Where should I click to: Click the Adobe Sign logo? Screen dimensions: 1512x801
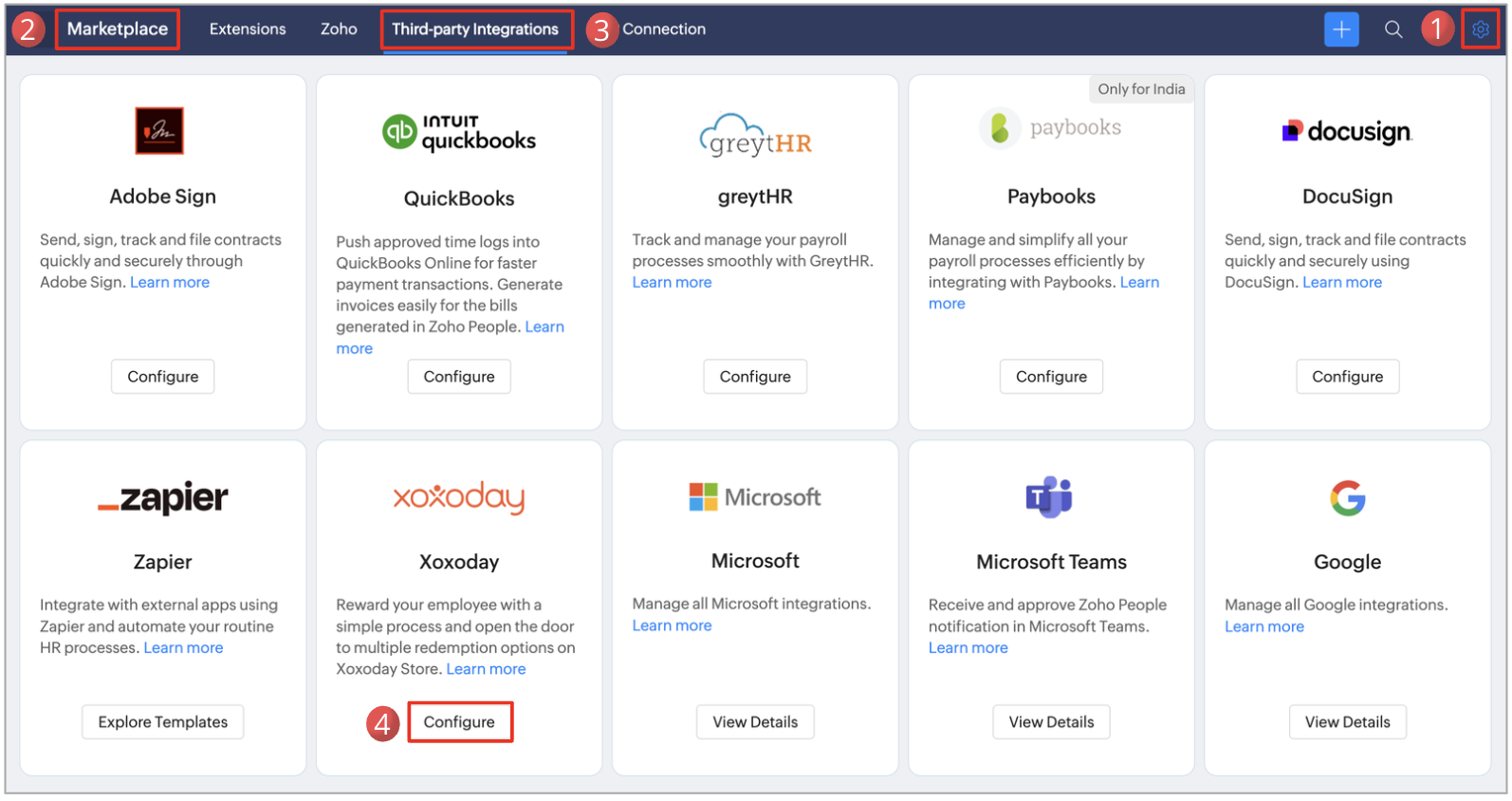coord(159,131)
